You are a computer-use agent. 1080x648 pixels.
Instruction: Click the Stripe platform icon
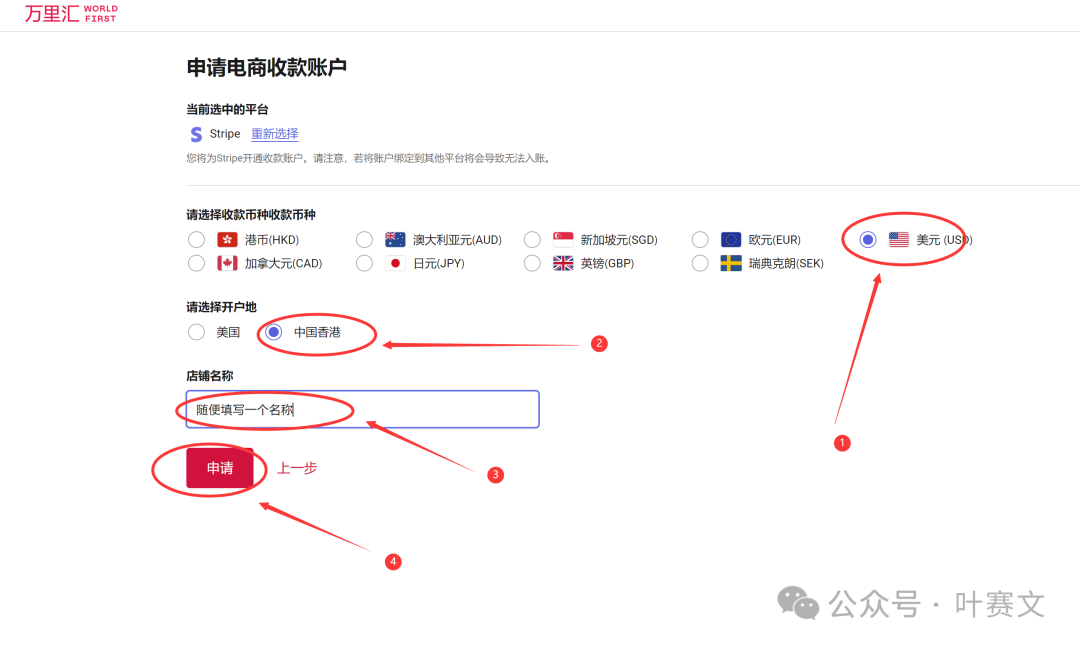coord(196,134)
